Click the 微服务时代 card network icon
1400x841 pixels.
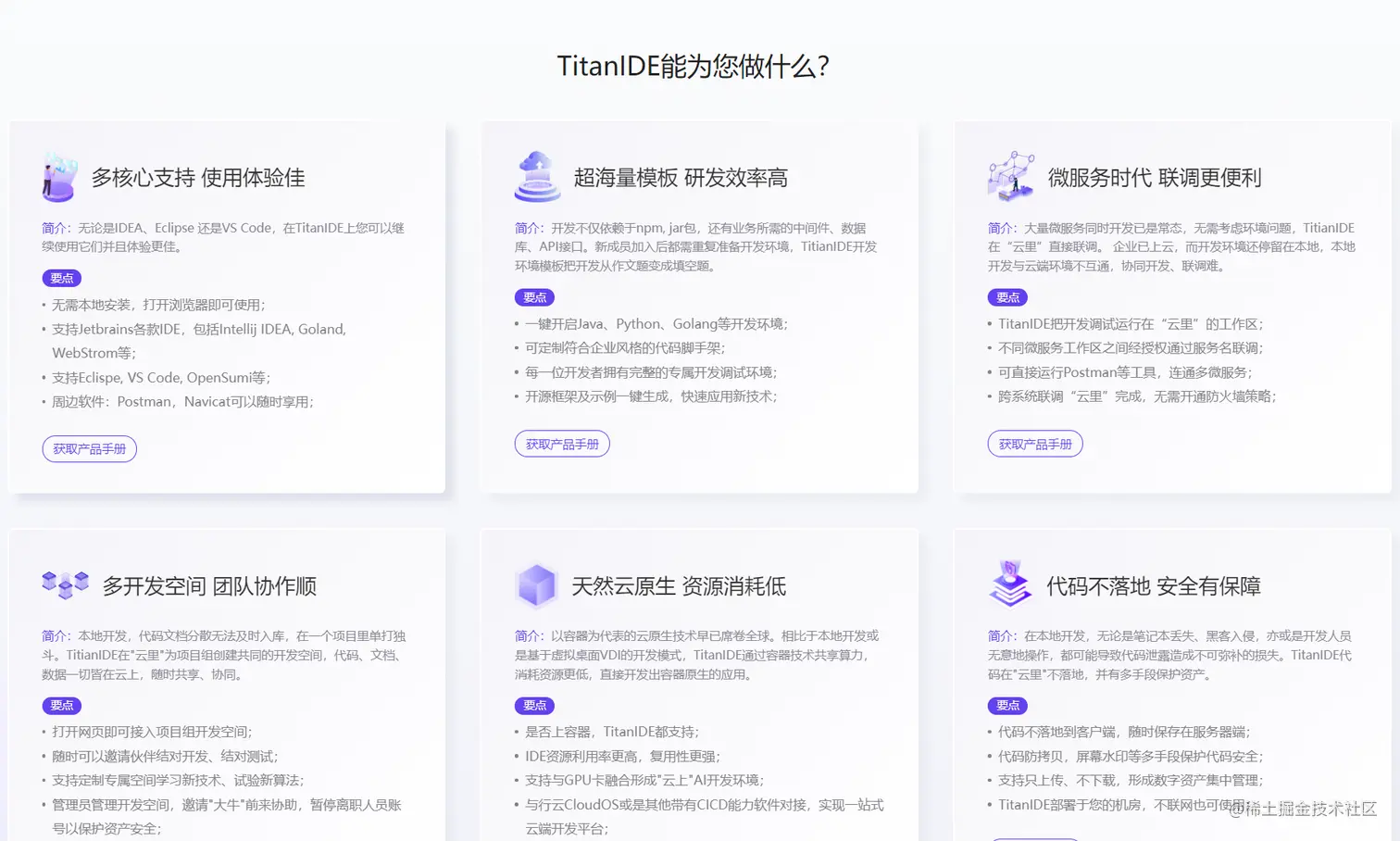1011,176
